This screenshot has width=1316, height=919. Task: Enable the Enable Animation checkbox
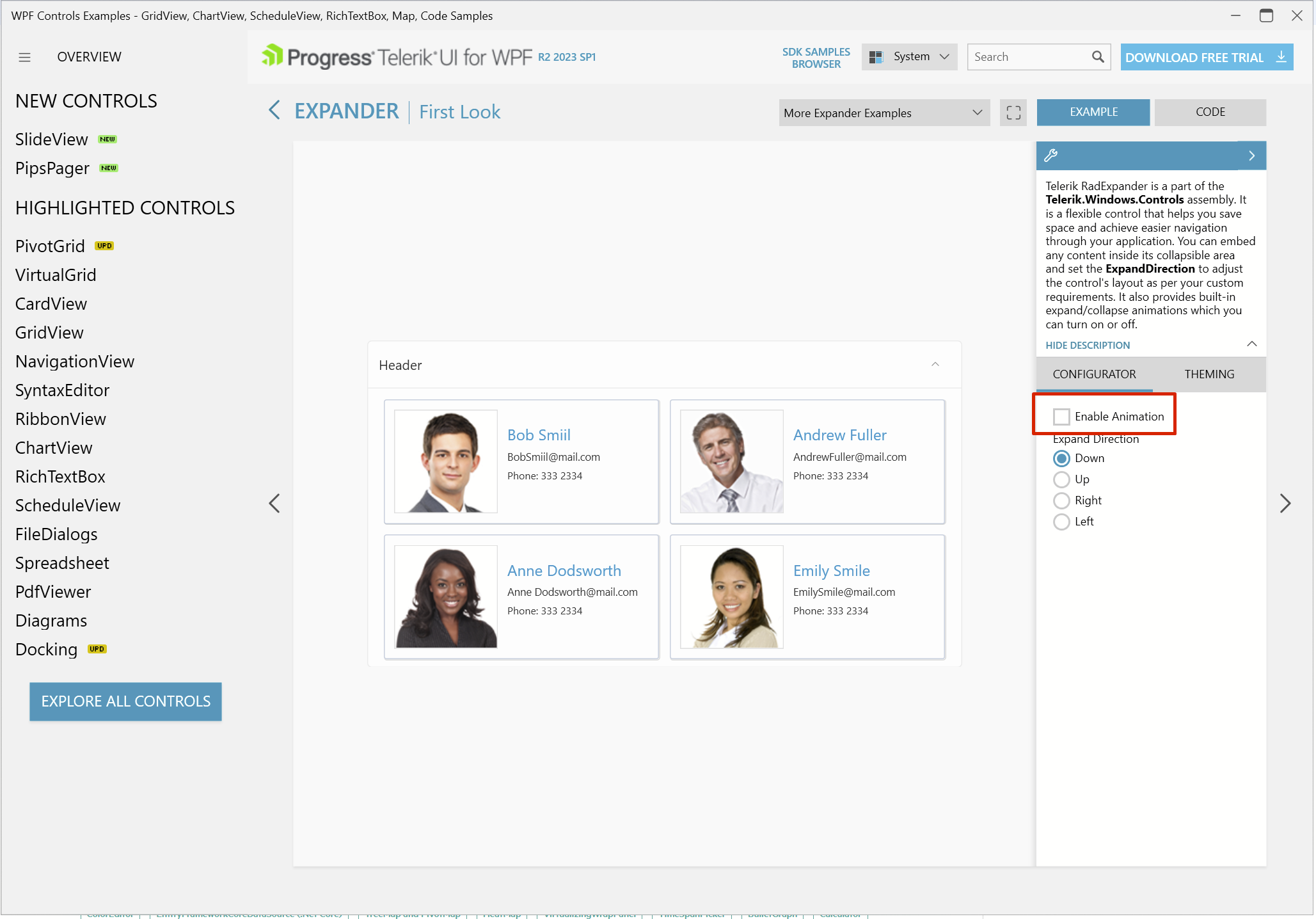click(1061, 416)
